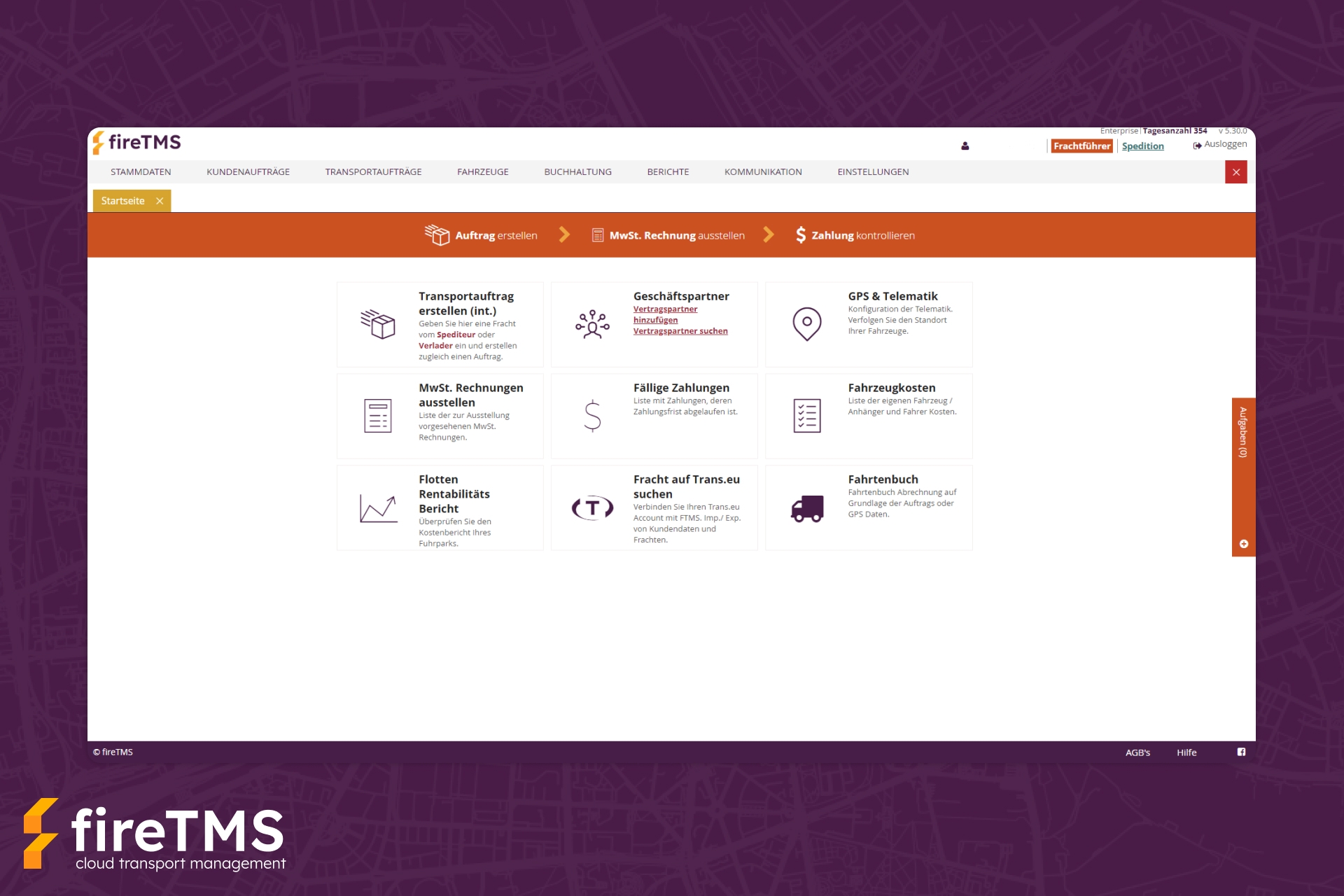
Task: Open the Facebook icon in footer
Action: tap(1241, 752)
